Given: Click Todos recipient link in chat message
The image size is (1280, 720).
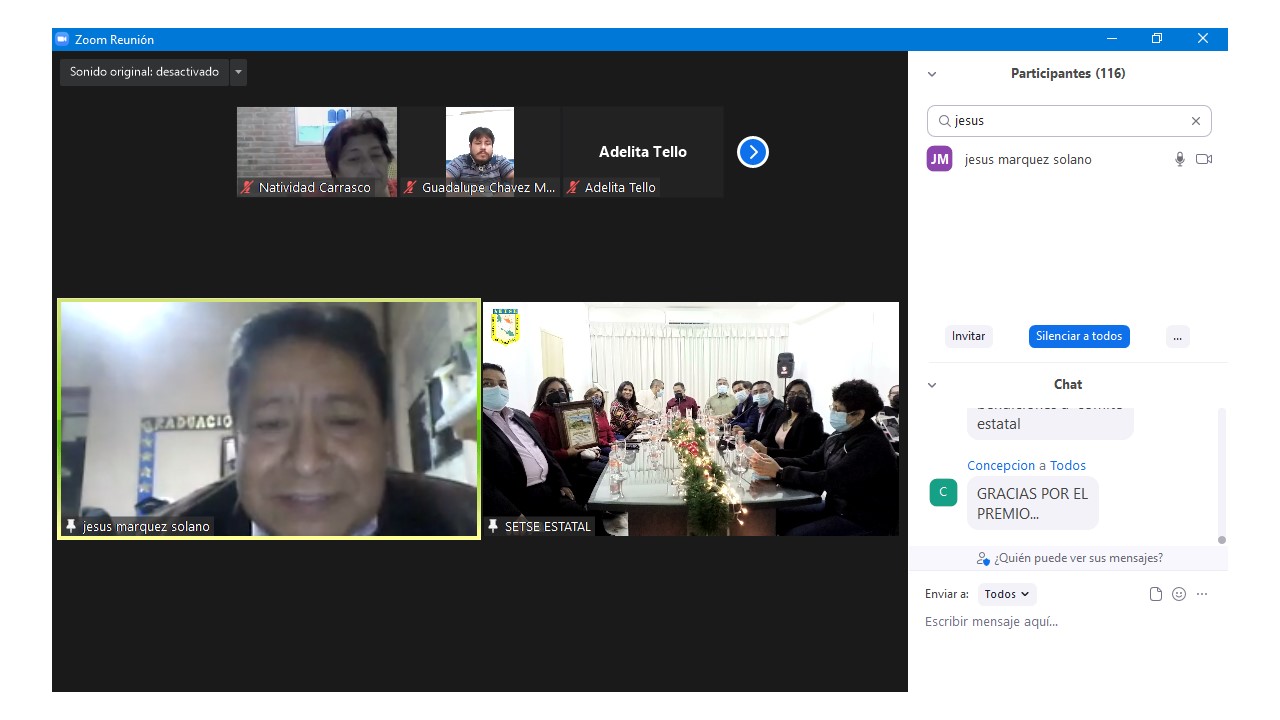Looking at the screenshot, I should 1068,465.
